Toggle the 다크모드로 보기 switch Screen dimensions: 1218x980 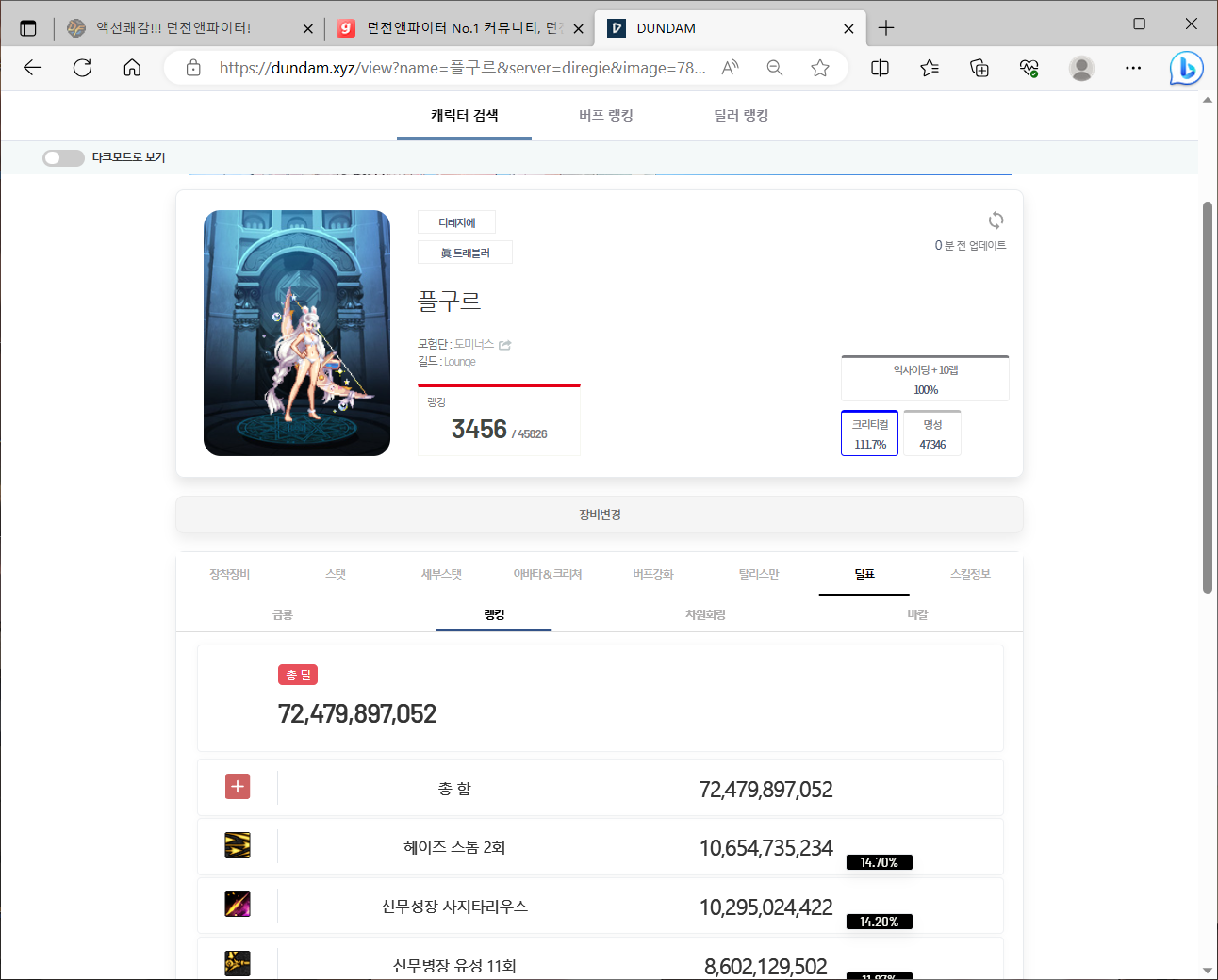tap(63, 157)
